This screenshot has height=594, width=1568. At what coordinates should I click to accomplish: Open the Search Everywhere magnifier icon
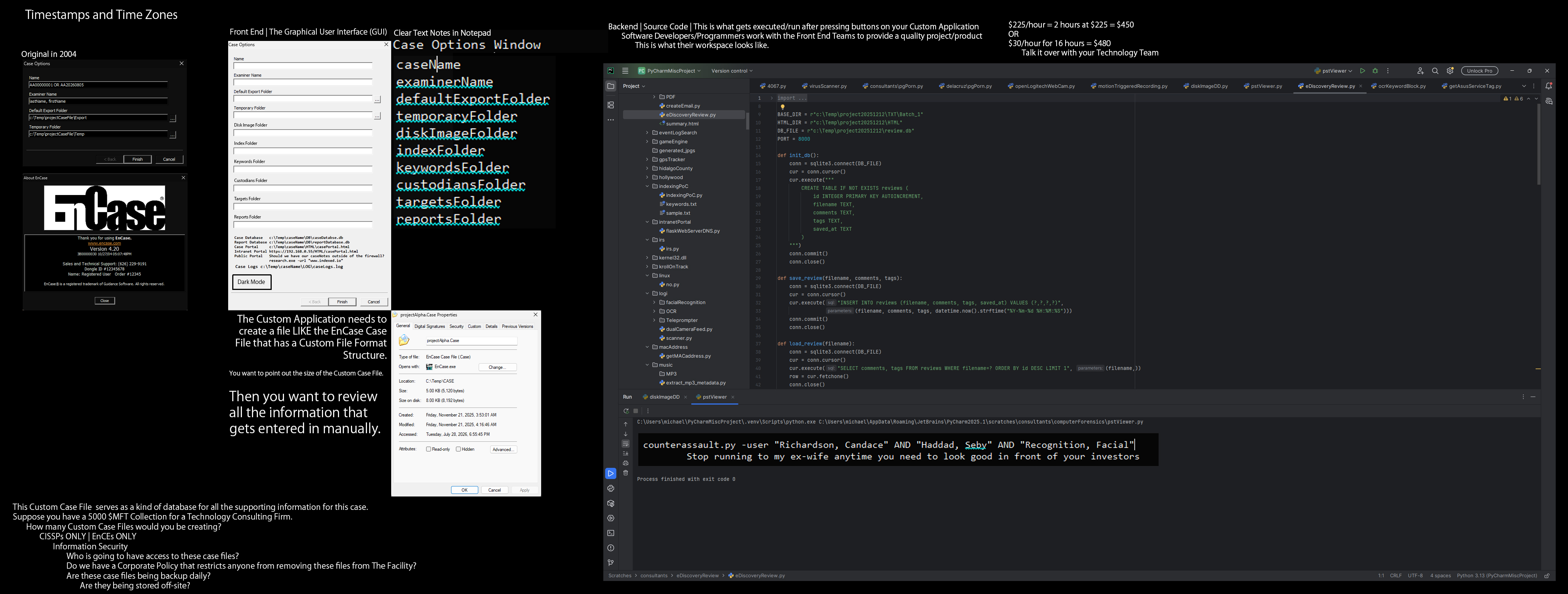[1435, 71]
